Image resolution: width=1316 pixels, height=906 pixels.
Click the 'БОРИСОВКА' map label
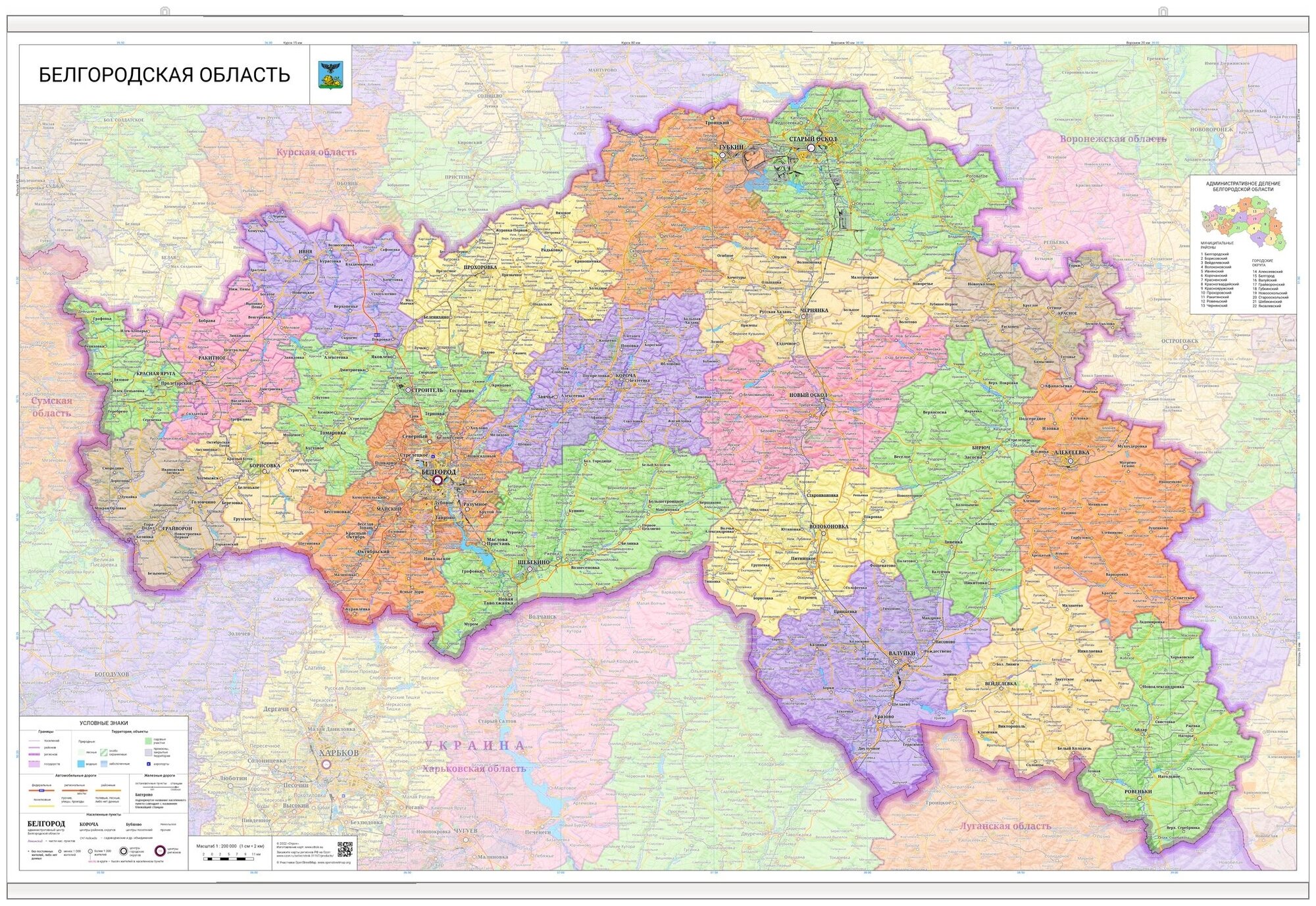pyautogui.click(x=265, y=465)
